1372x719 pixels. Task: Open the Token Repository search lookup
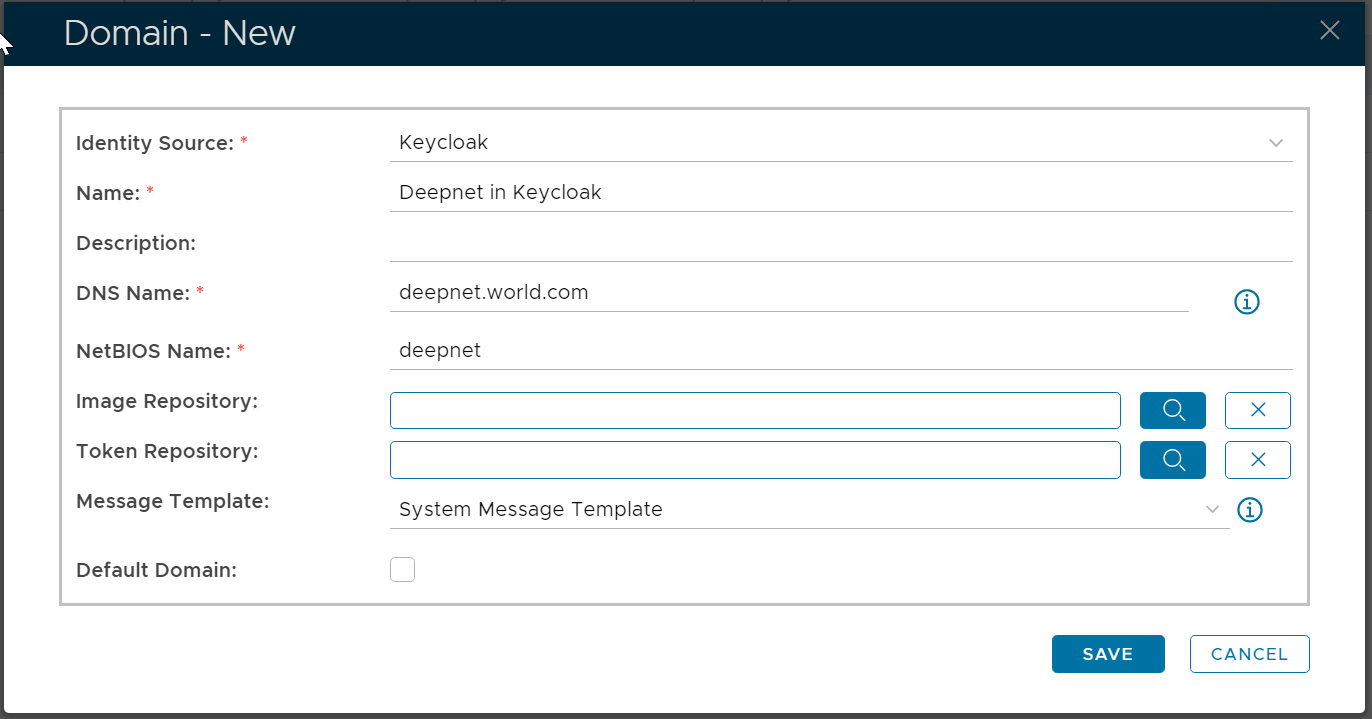(x=1172, y=460)
